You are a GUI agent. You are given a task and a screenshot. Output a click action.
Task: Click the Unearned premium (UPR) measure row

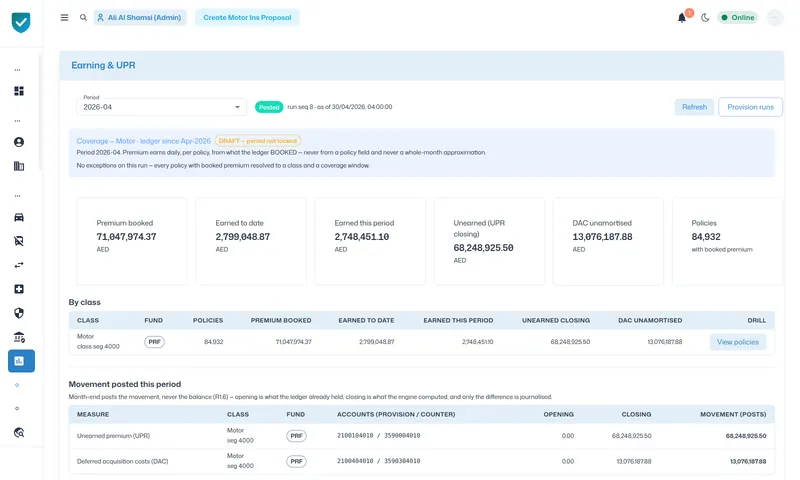click(421, 436)
